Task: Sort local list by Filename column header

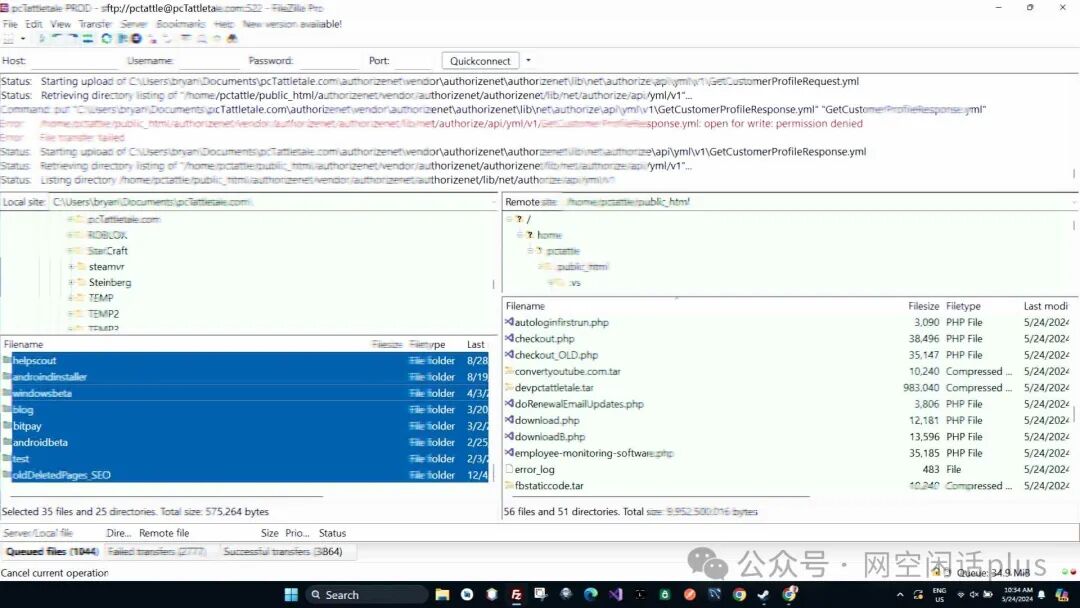Action: tap(23, 344)
